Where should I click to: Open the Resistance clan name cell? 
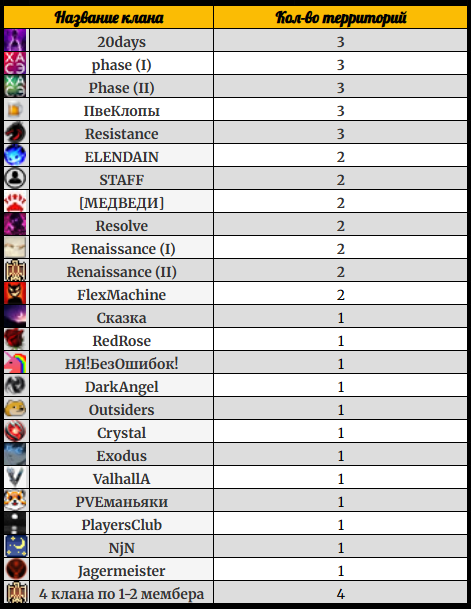pyautogui.click(x=122, y=133)
